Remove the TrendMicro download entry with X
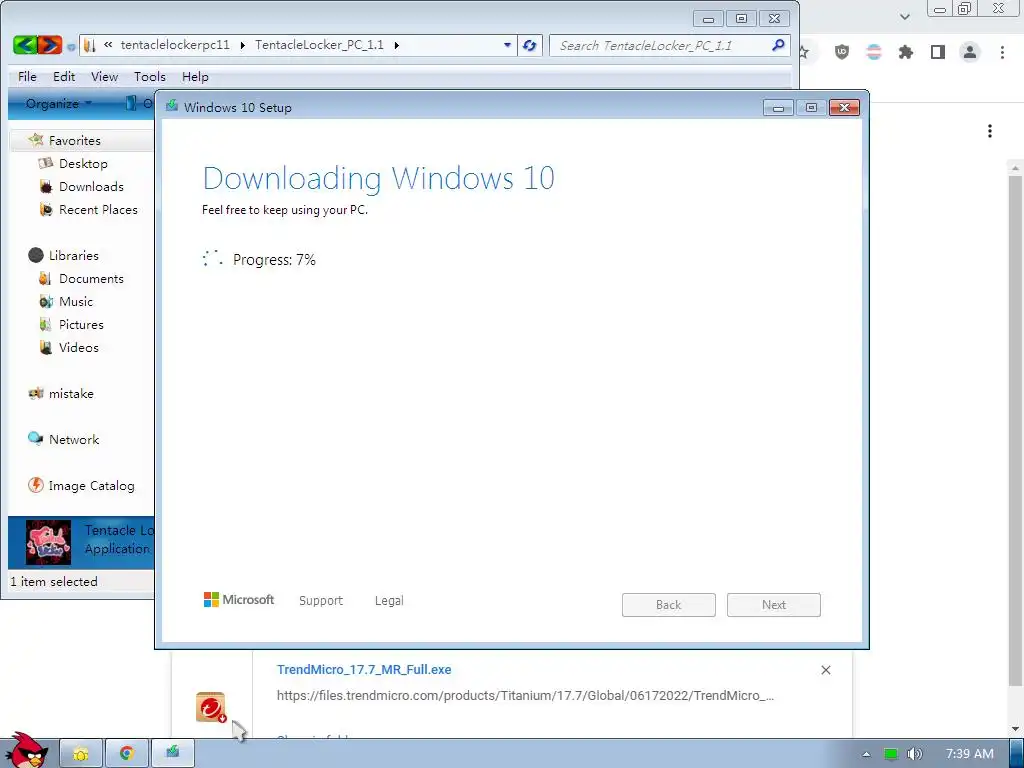Image resolution: width=1024 pixels, height=768 pixels. (825, 670)
